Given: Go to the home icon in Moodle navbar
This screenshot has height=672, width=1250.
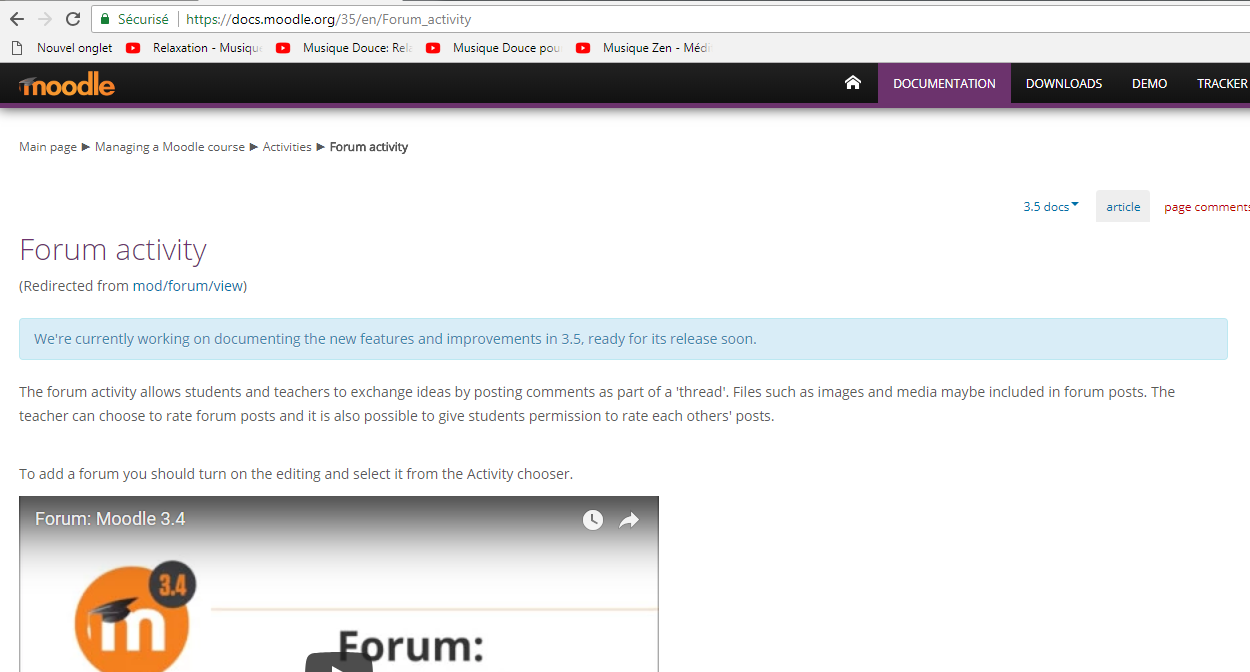Looking at the screenshot, I should click(853, 83).
